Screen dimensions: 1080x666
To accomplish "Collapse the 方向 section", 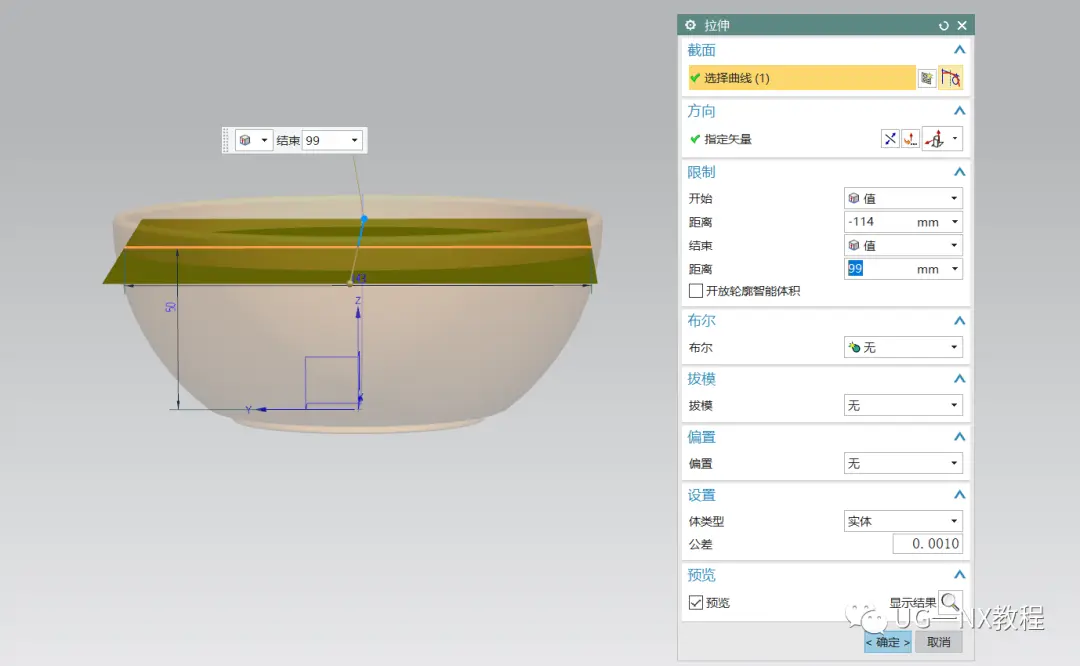I will pos(959,111).
